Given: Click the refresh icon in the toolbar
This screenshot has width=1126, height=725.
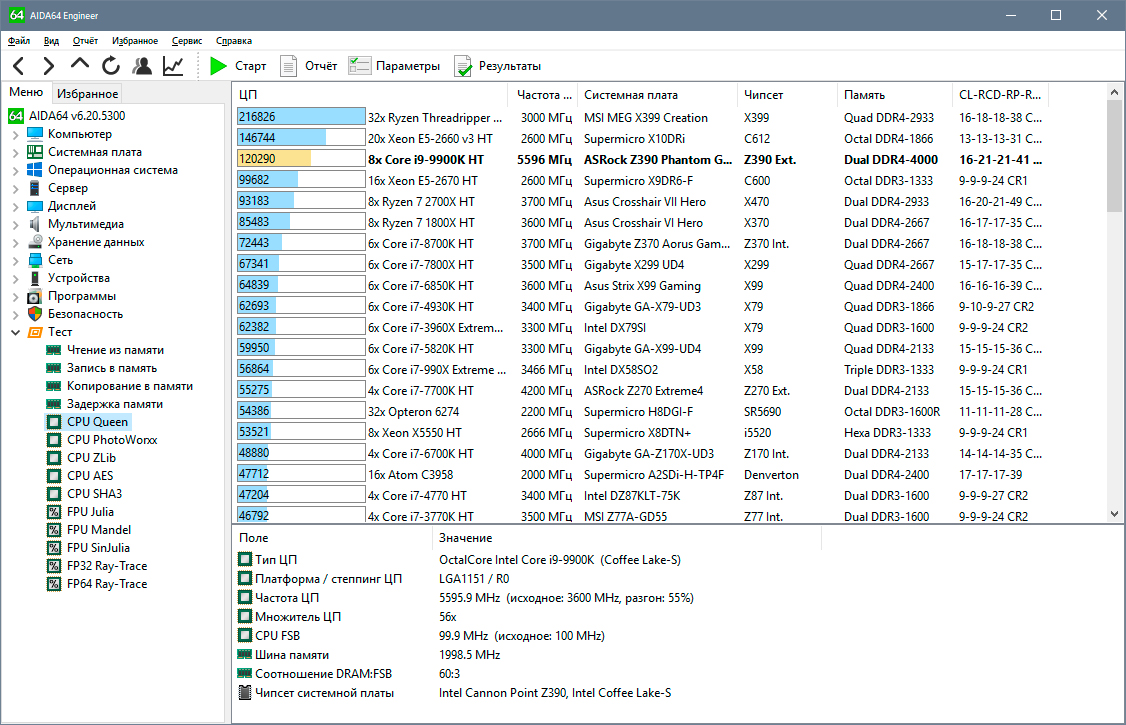Looking at the screenshot, I should click(x=111, y=66).
